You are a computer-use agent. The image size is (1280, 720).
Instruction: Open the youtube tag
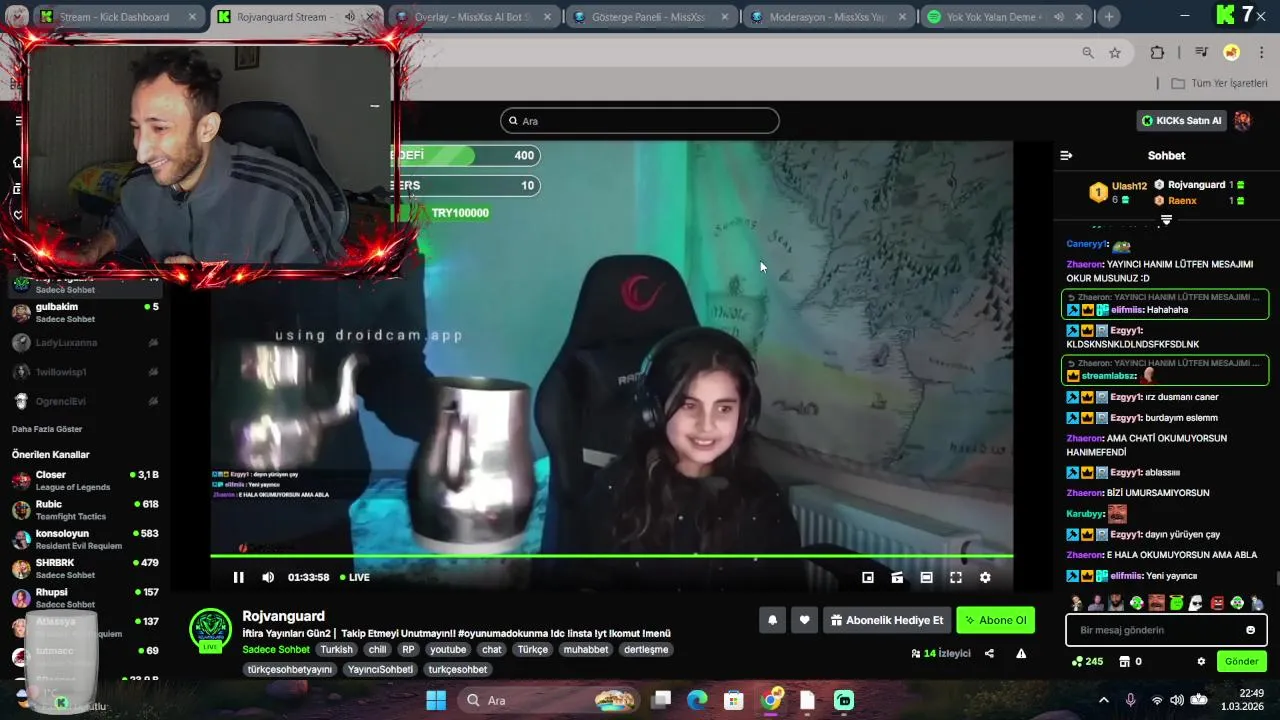pyautogui.click(x=448, y=649)
